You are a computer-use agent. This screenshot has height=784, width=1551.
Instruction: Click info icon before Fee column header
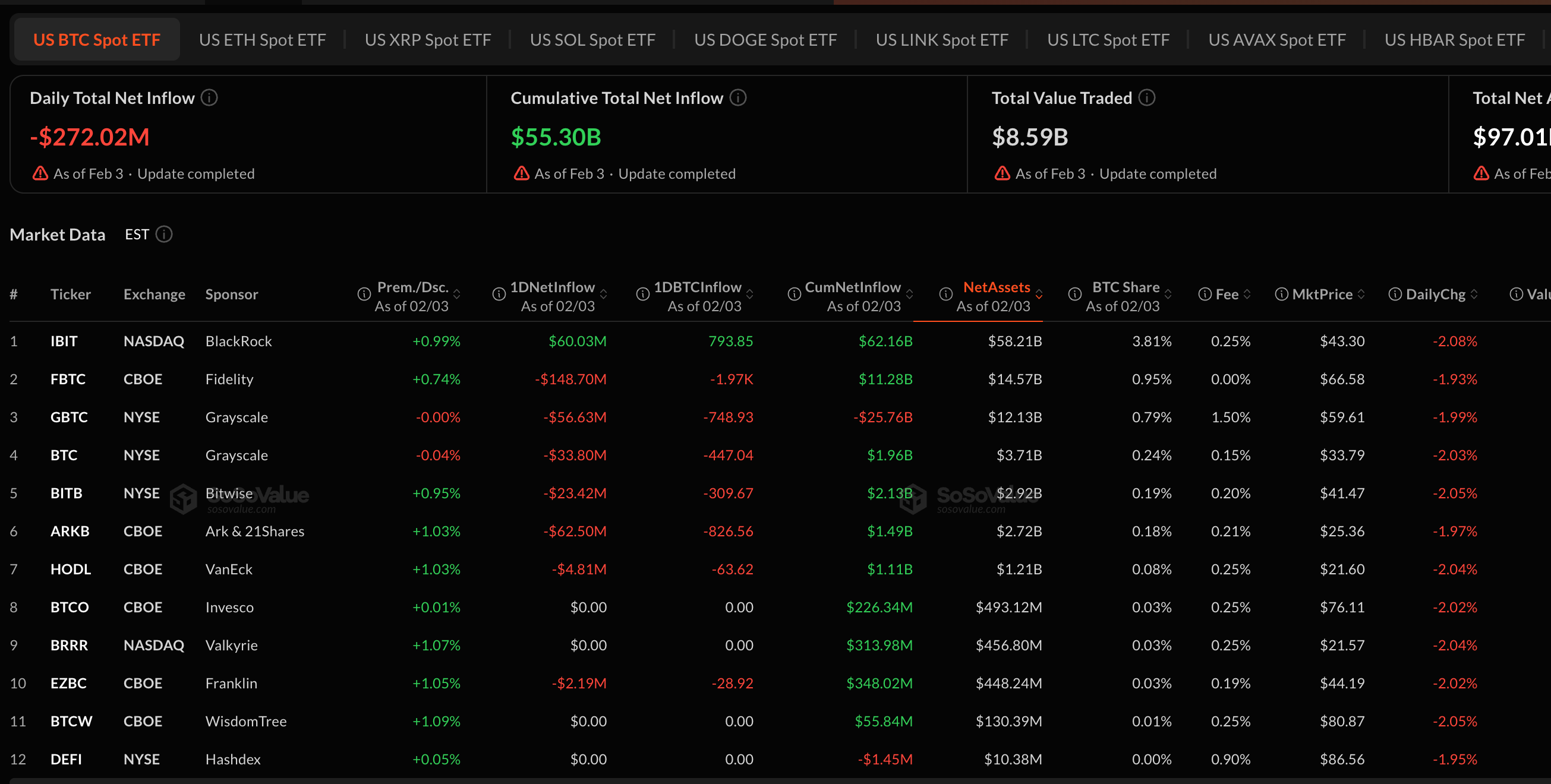pos(1204,294)
